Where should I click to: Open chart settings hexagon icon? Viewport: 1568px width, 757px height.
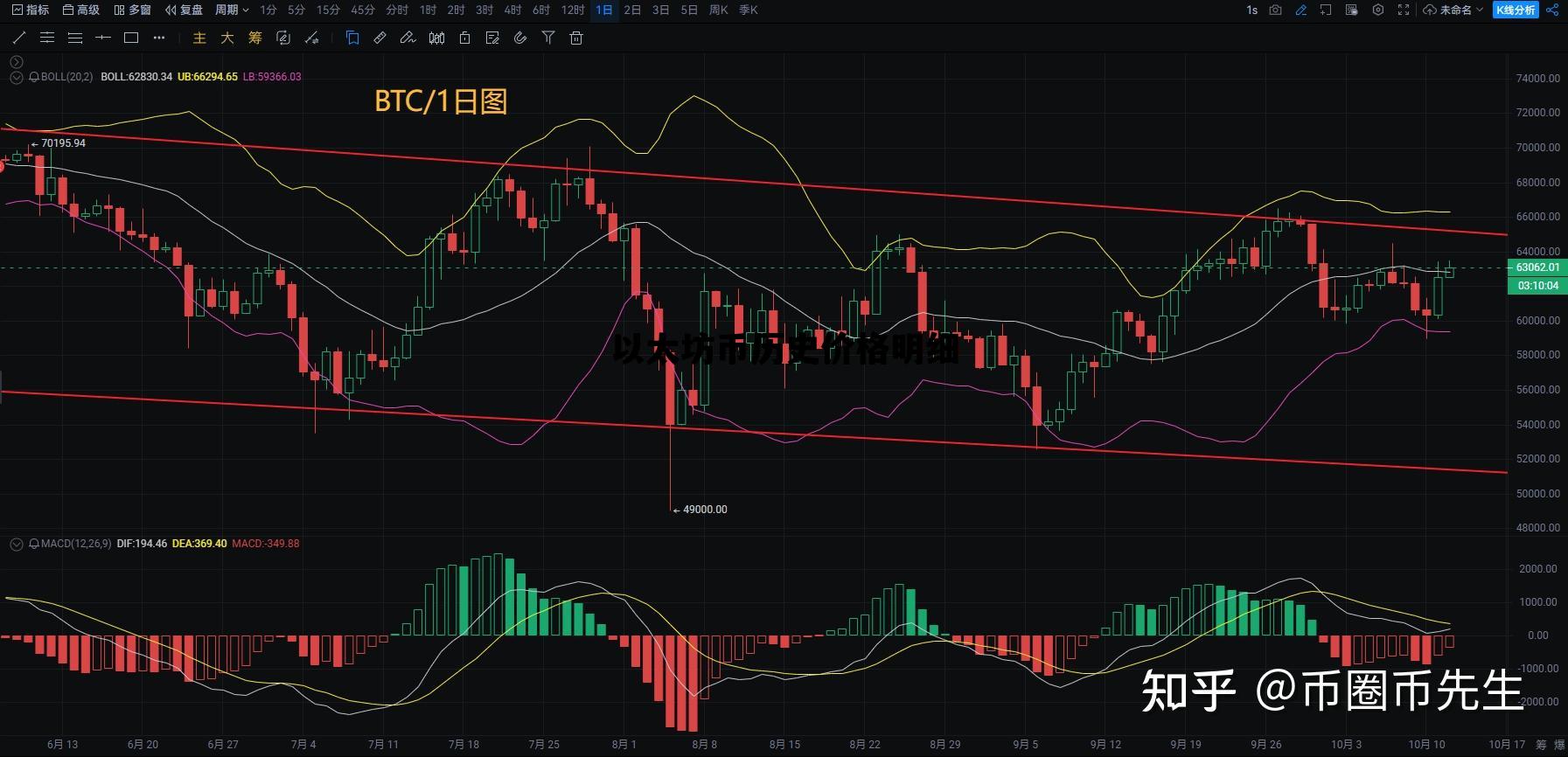[1378, 10]
